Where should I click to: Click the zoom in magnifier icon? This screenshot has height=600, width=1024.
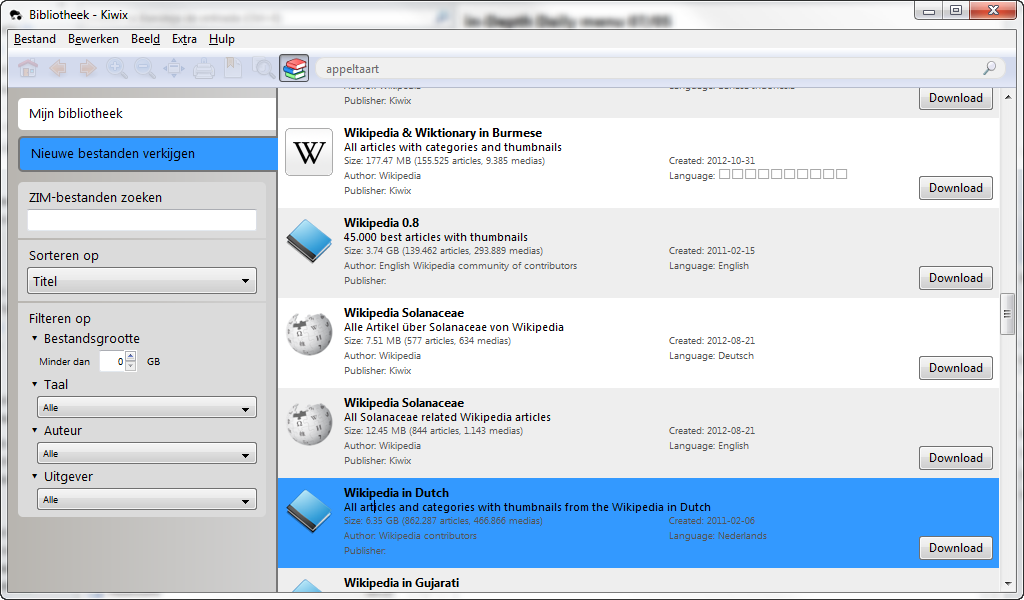point(117,69)
